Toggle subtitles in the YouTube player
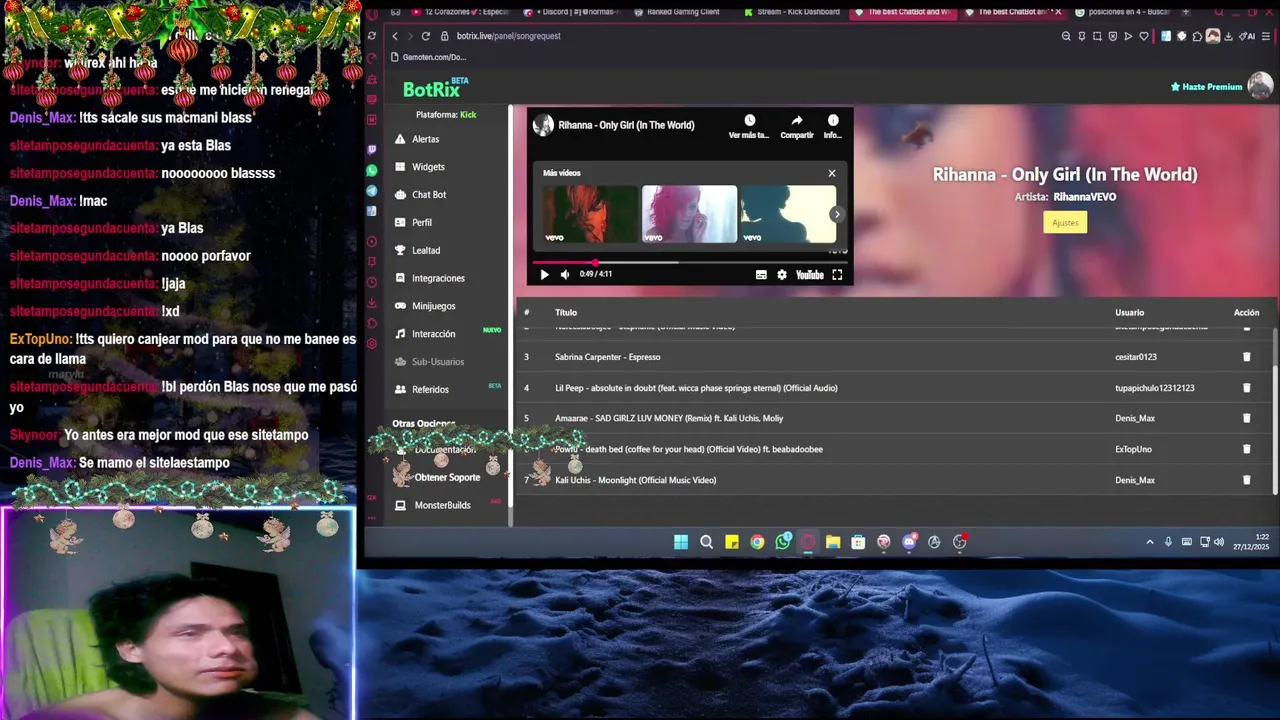The image size is (1280, 720). coord(761,275)
